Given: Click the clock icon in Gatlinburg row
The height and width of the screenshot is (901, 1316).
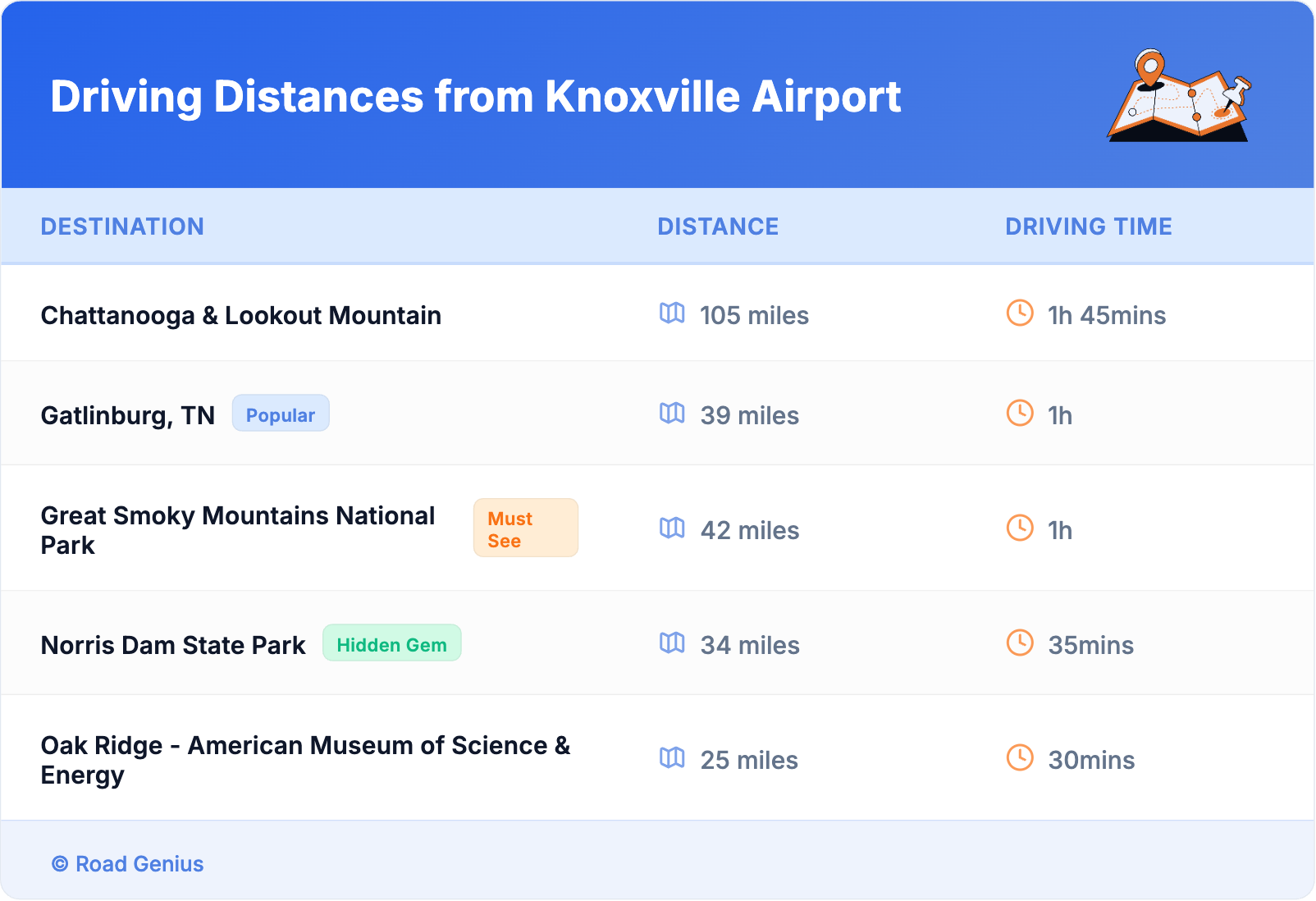Looking at the screenshot, I should [1020, 414].
